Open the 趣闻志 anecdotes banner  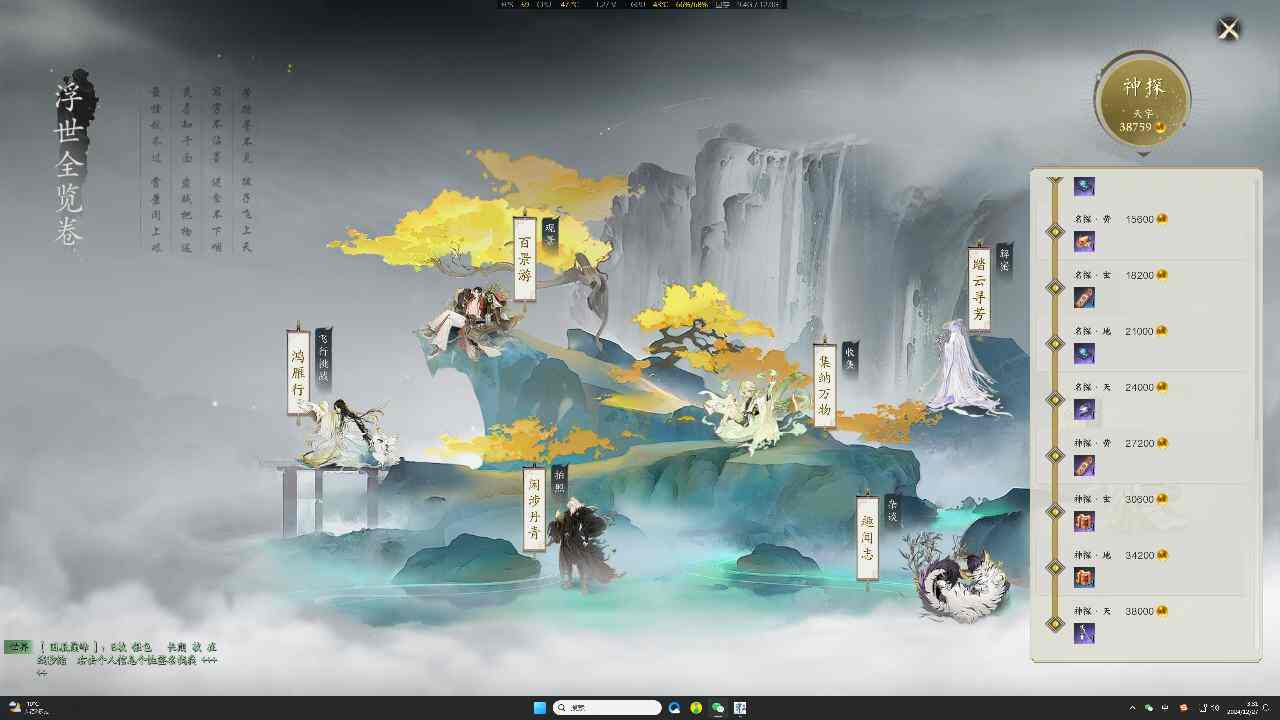(x=867, y=537)
